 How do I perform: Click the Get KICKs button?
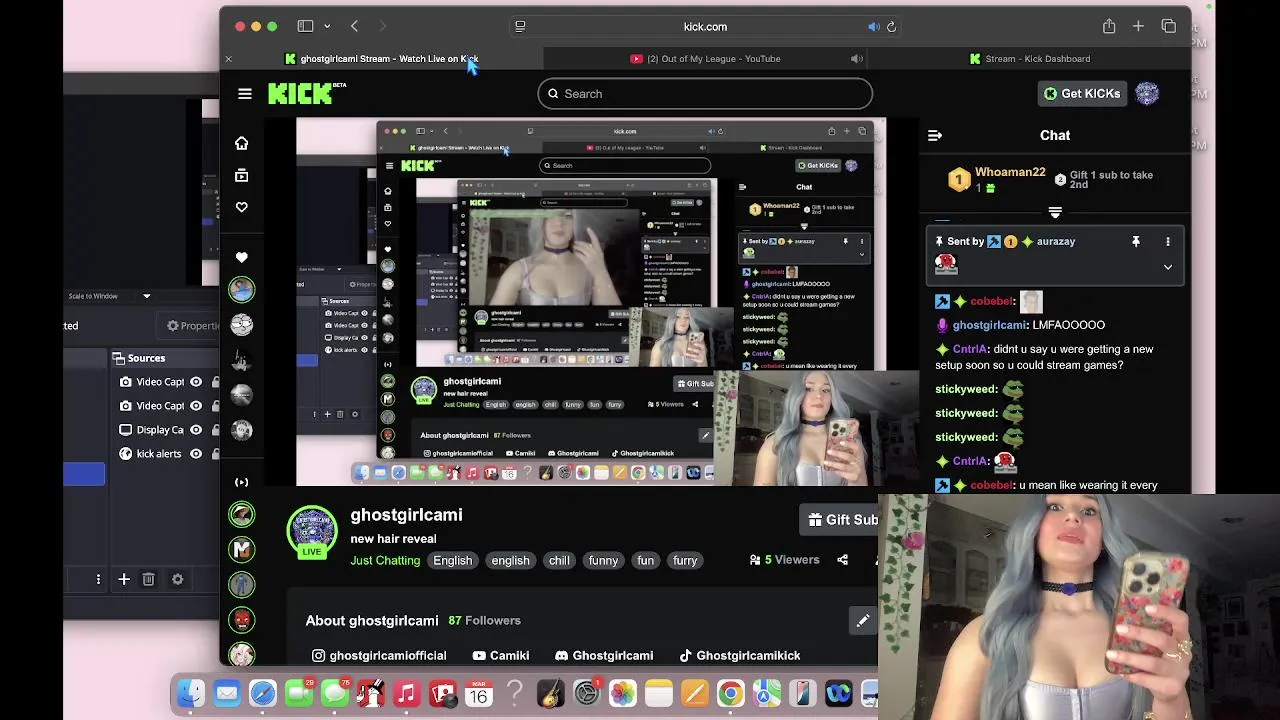[x=1082, y=93]
